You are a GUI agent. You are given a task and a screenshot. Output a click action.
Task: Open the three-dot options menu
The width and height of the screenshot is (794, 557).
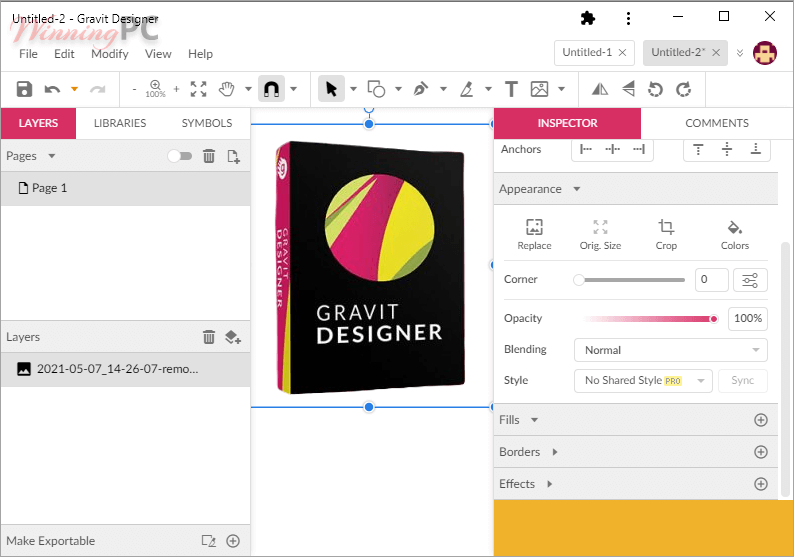628,18
